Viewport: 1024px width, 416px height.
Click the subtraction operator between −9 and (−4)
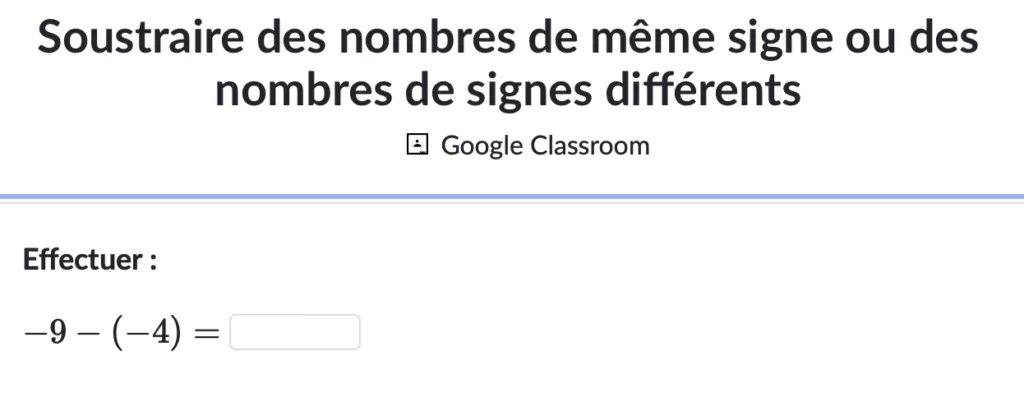pyautogui.click(x=91, y=334)
